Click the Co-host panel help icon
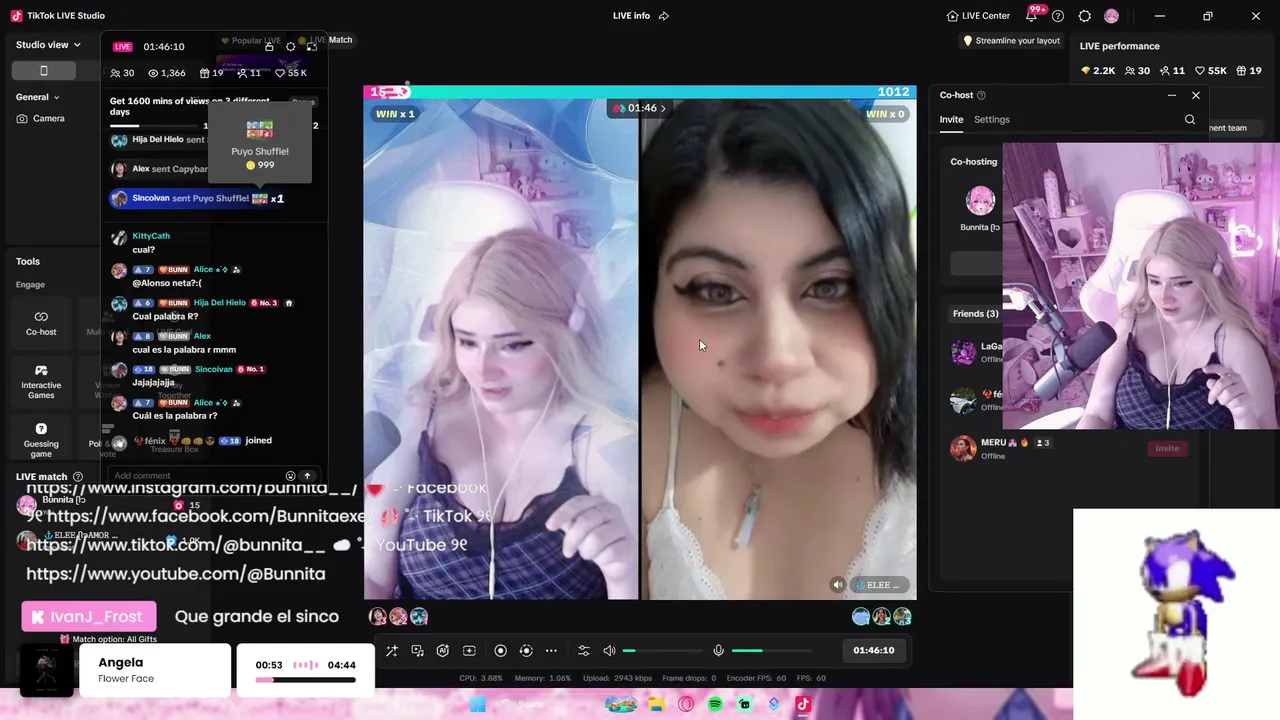Viewport: 1280px width, 720px height. (x=981, y=95)
